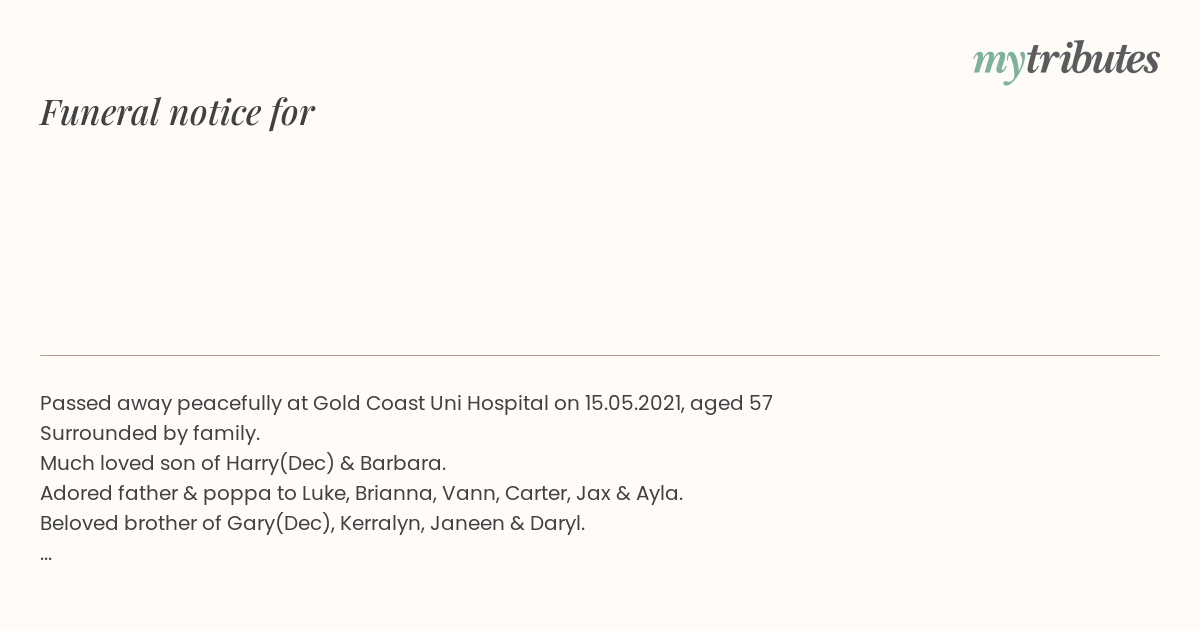1200x630 pixels.
Task: Click the ellipsis below the notice text
Action: tap(46, 557)
